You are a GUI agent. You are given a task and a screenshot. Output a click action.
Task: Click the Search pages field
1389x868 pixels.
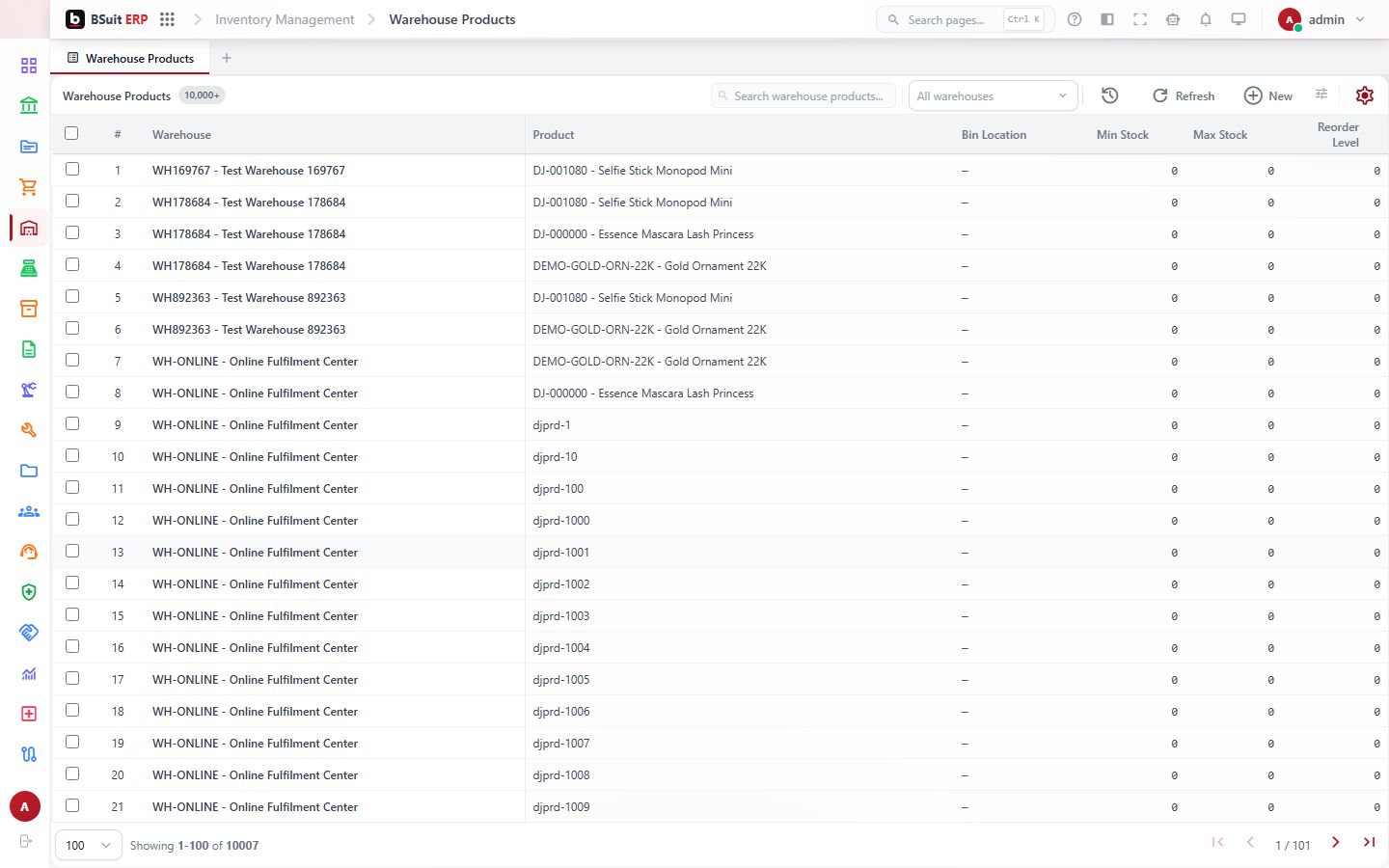click(965, 19)
